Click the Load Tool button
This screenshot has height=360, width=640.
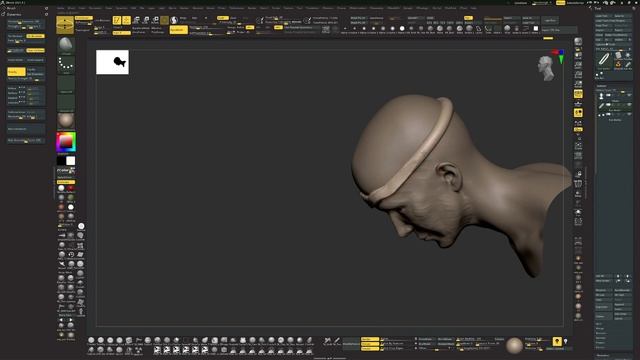click(x=603, y=16)
